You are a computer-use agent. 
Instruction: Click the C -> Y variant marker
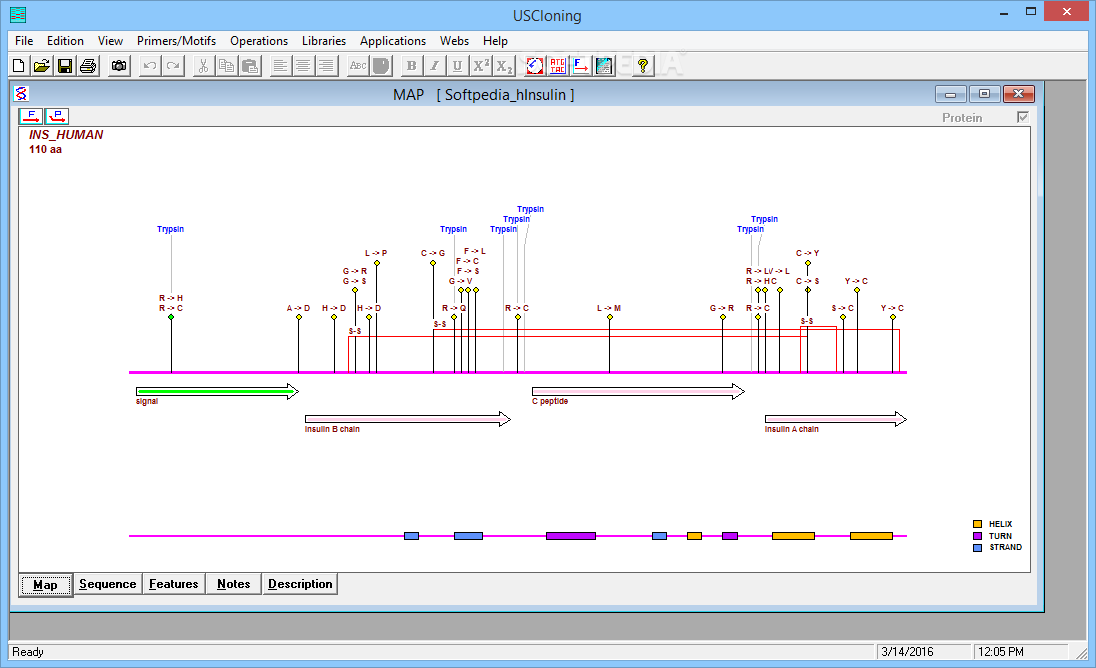807,263
